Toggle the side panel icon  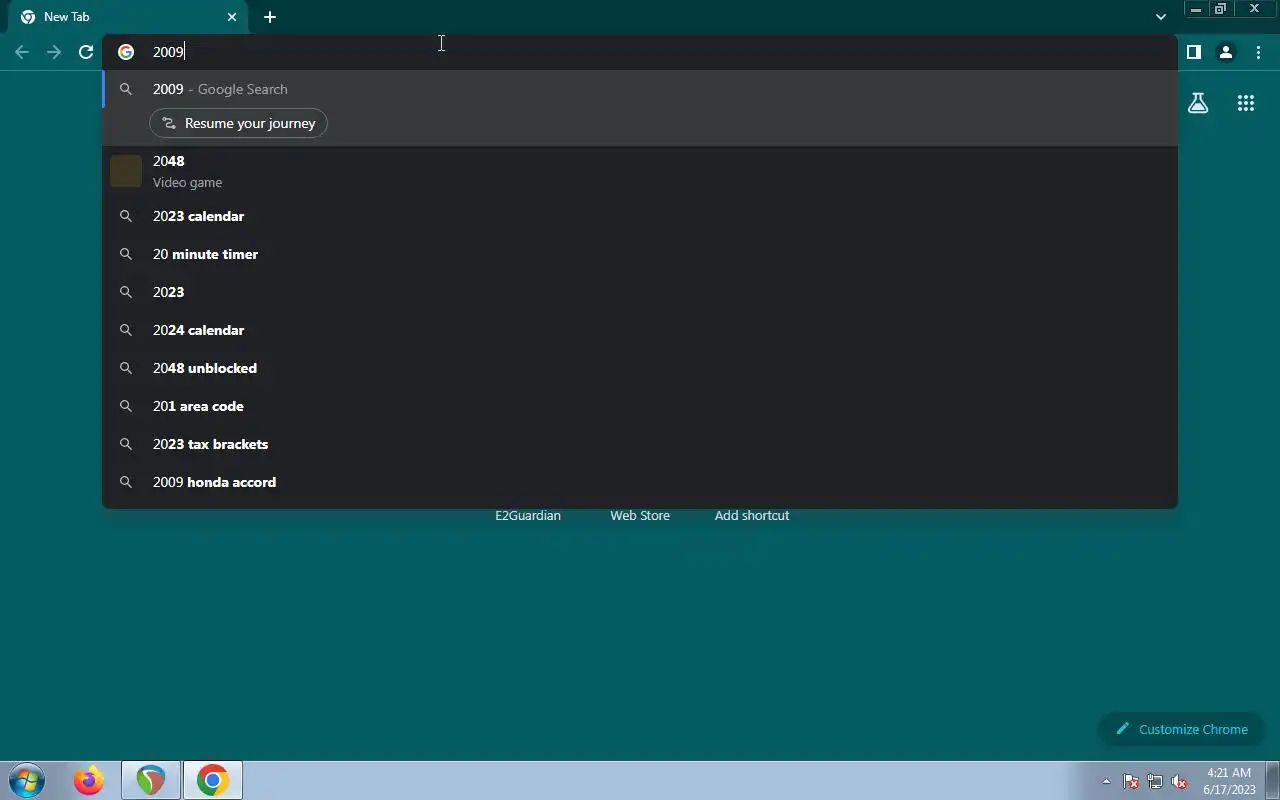point(1193,52)
